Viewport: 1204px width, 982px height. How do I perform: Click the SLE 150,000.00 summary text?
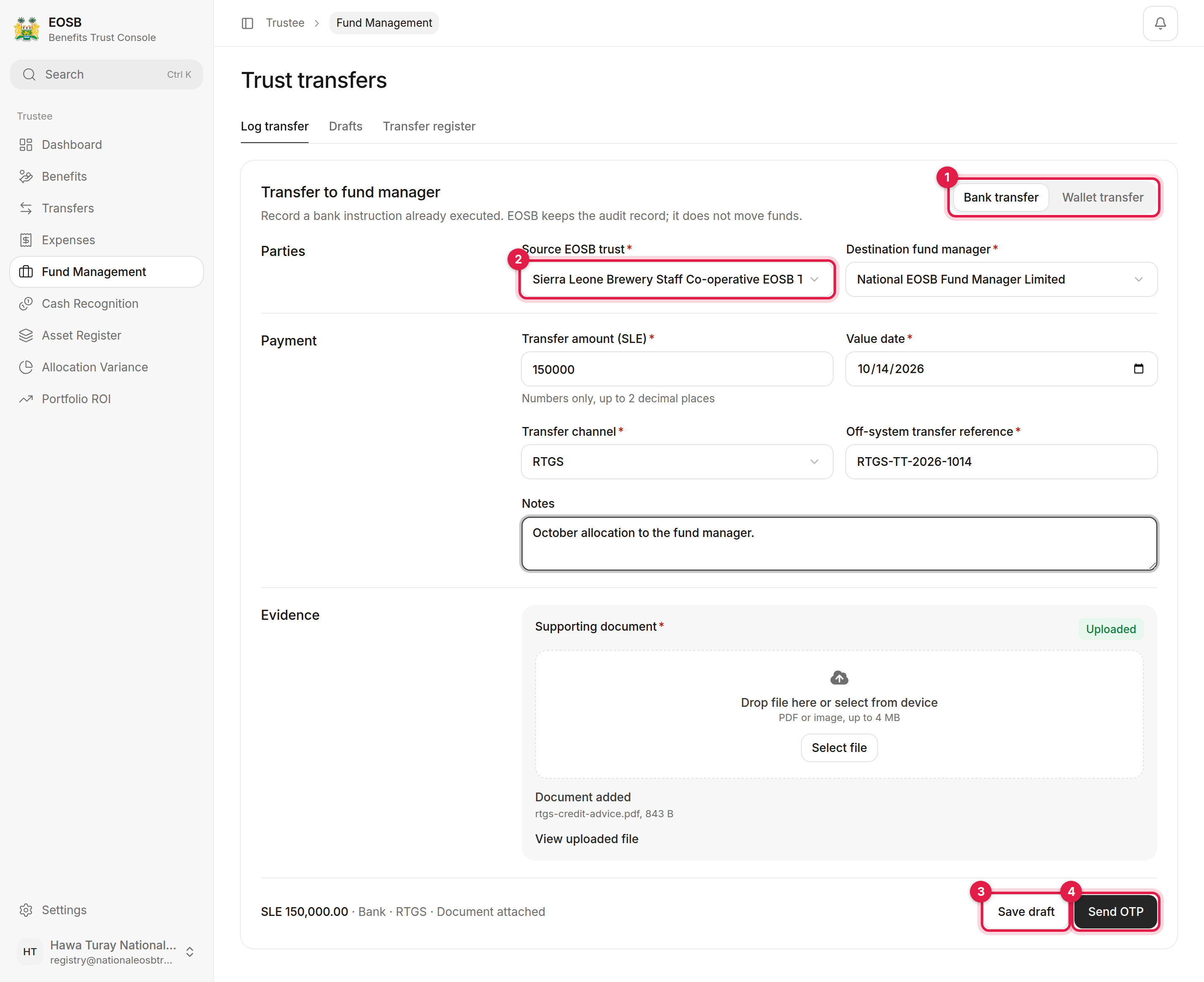coord(304,912)
